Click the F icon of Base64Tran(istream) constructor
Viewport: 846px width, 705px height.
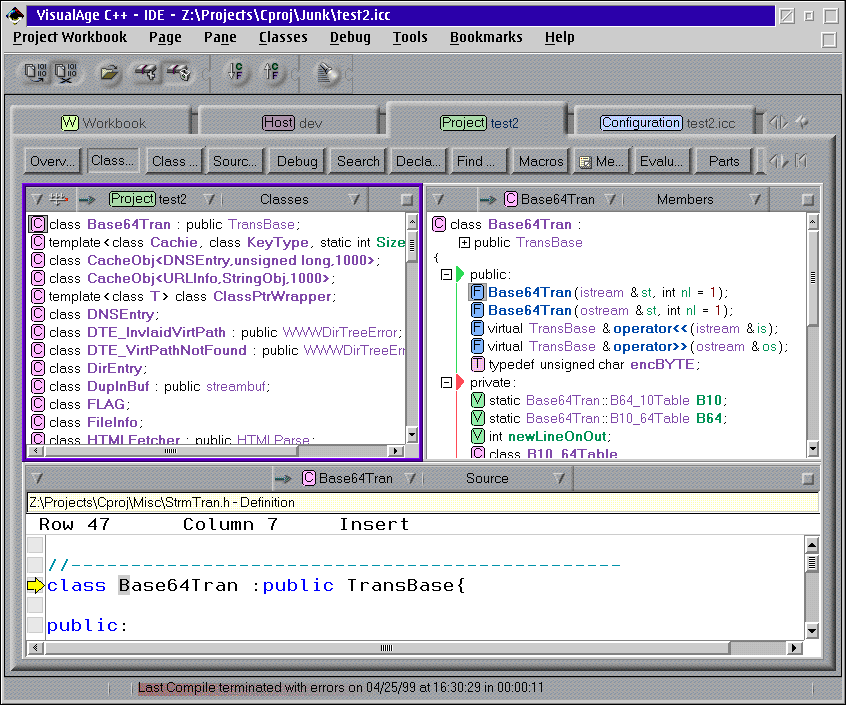(x=477, y=292)
